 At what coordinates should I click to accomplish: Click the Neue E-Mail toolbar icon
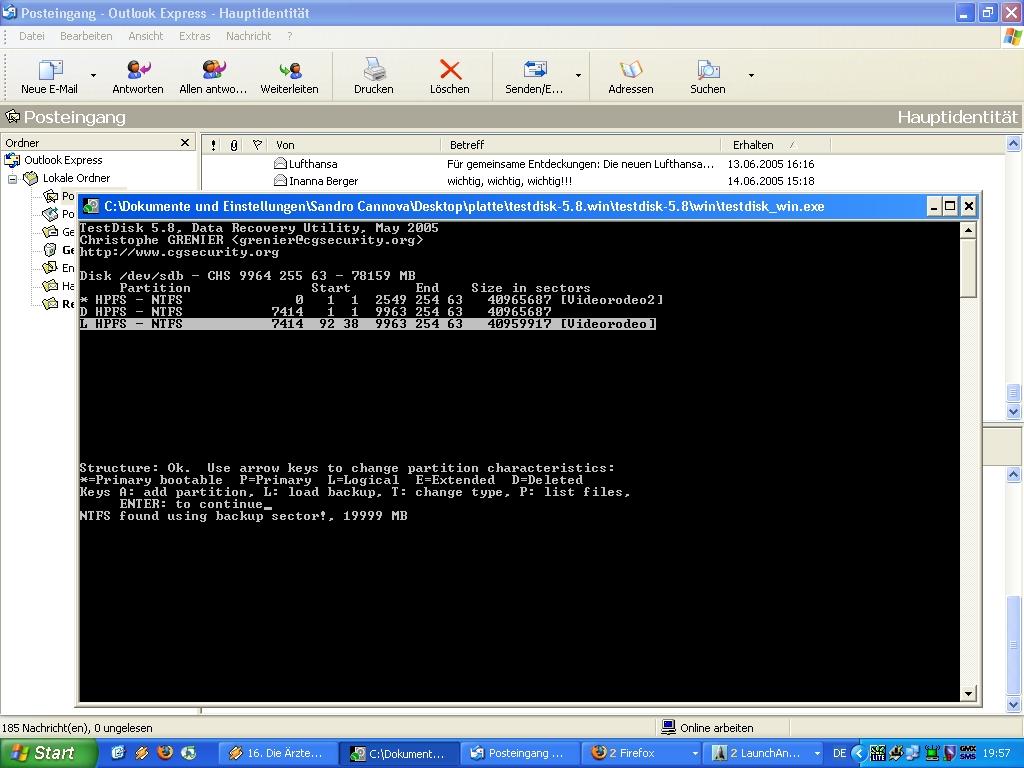pyautogui.click(x=50, y=76)
